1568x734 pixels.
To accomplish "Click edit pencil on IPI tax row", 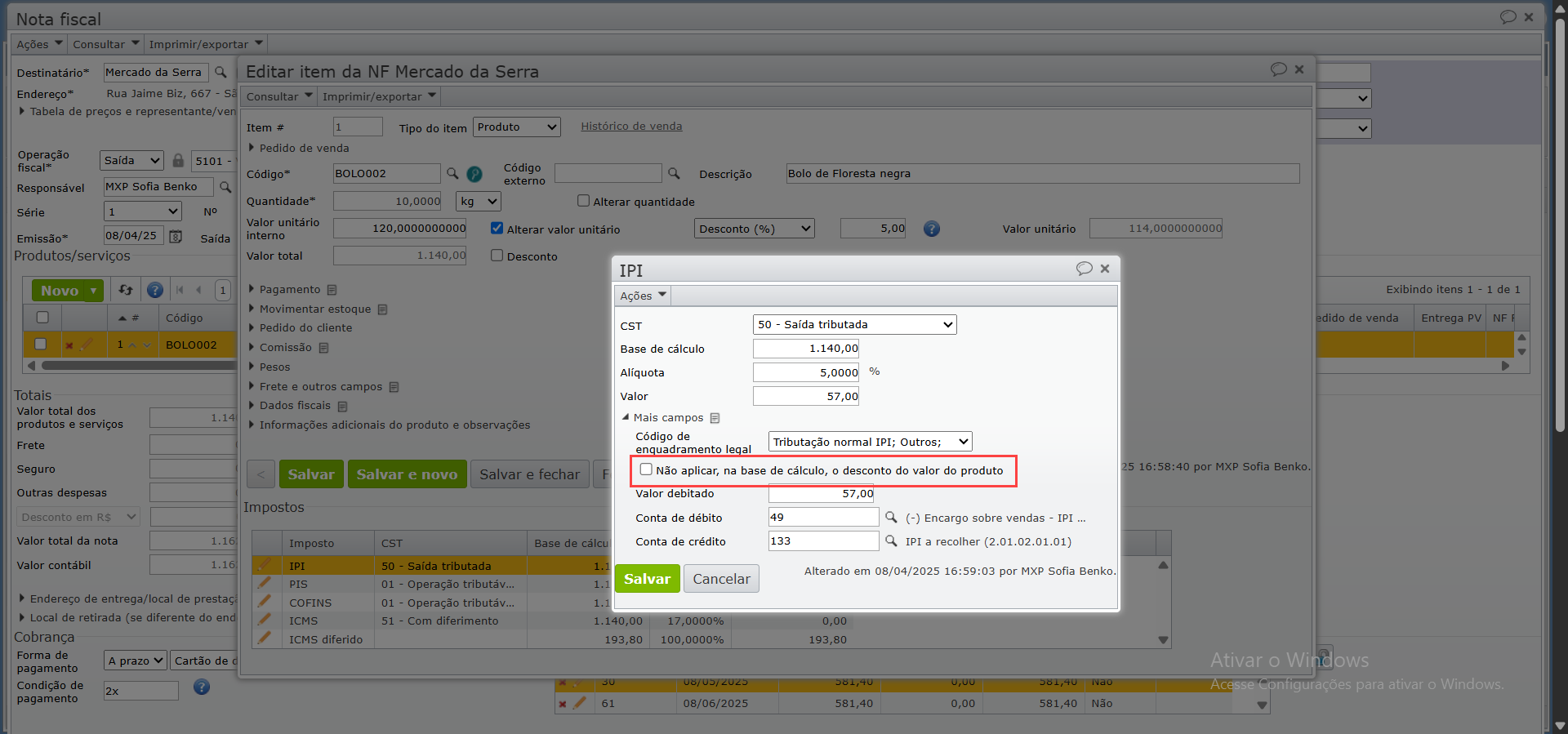I will click(264, 564).
